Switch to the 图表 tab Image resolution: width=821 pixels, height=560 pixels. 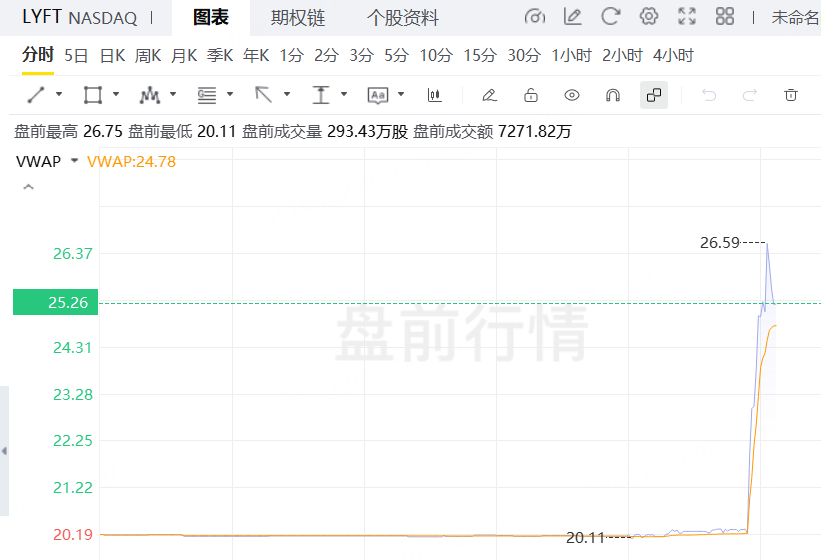pos(210,17)
